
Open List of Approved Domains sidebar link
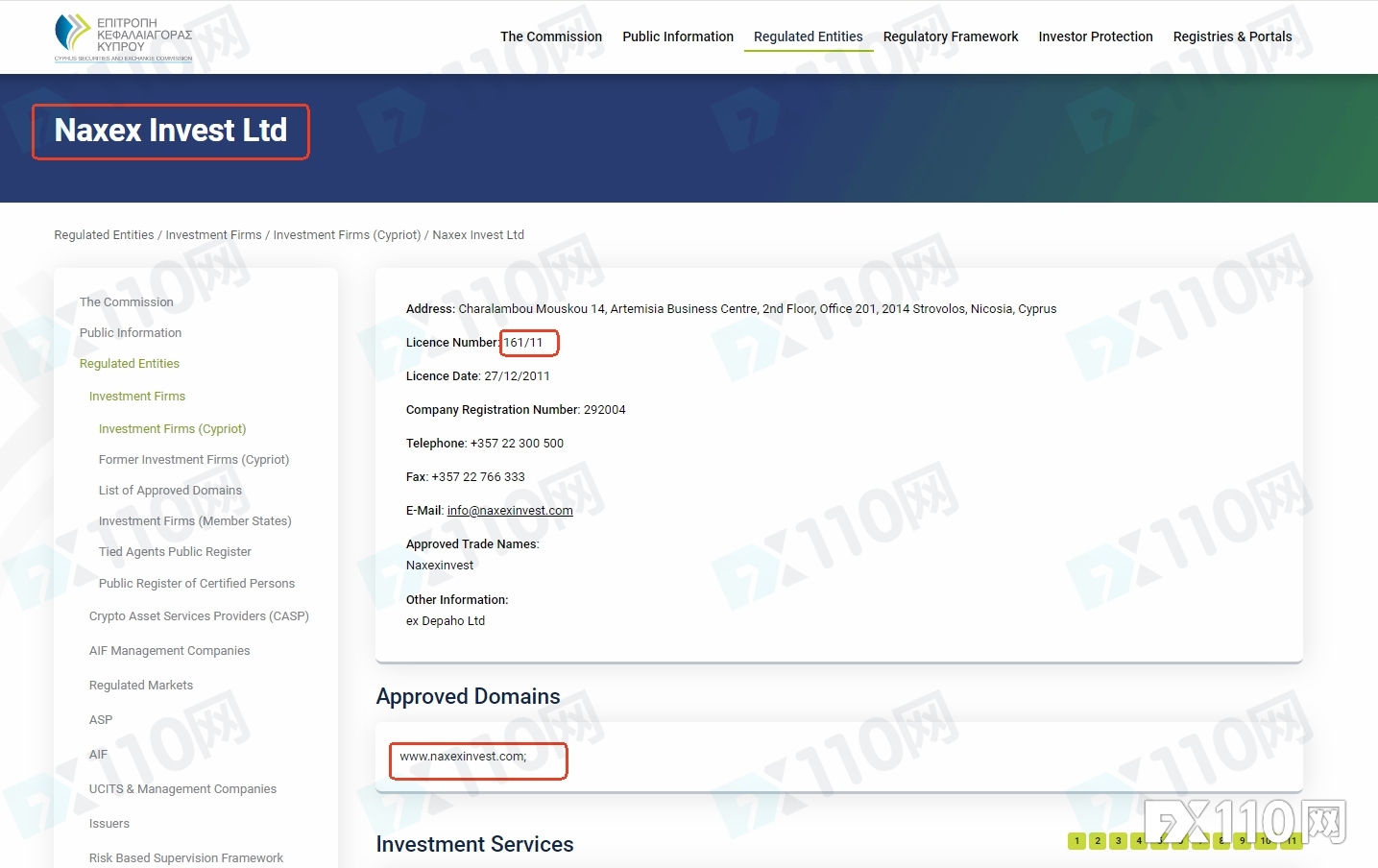(x=170, y=491)
